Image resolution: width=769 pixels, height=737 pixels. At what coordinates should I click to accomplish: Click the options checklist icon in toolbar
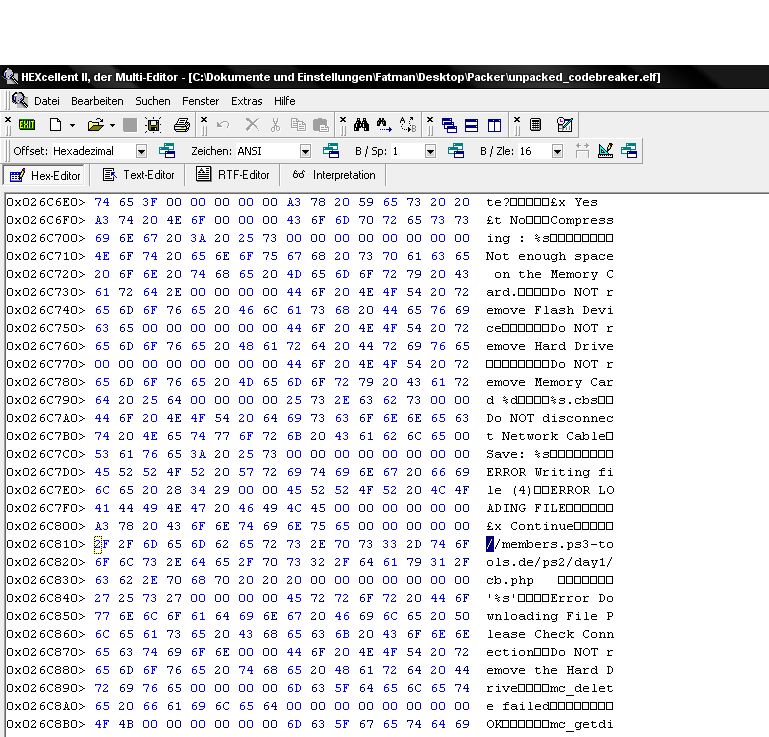pyautogui.click(x=565, y=125)
